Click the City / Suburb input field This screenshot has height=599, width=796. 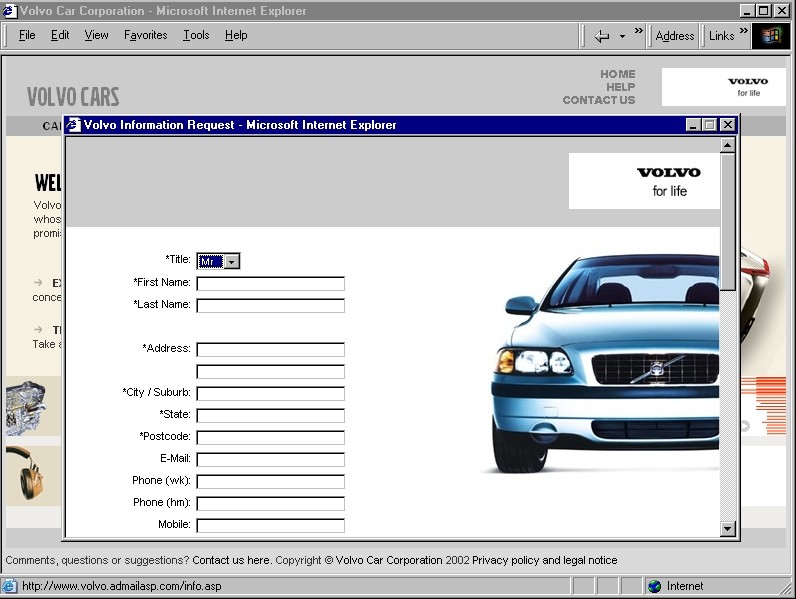pos(271,393)
